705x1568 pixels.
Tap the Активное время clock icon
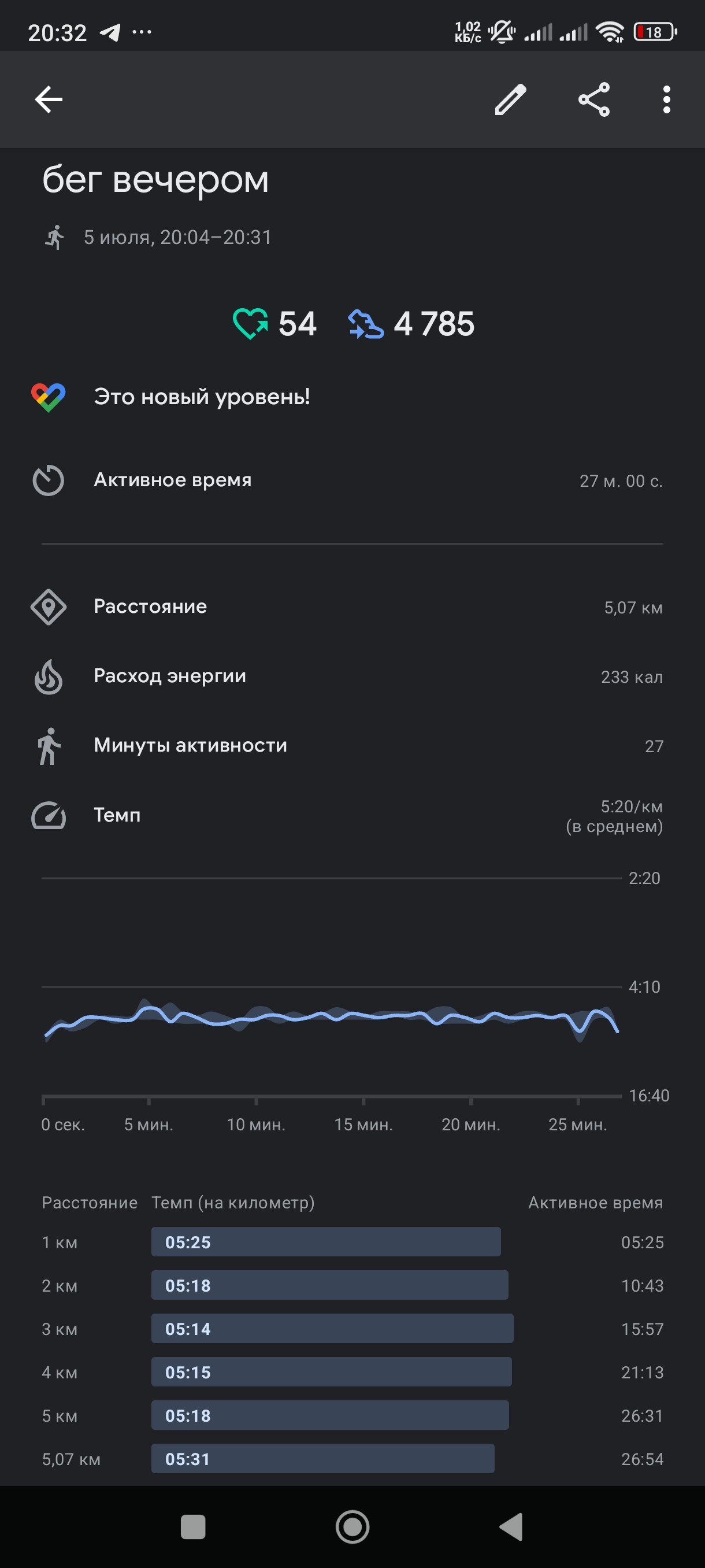(48, 480)
